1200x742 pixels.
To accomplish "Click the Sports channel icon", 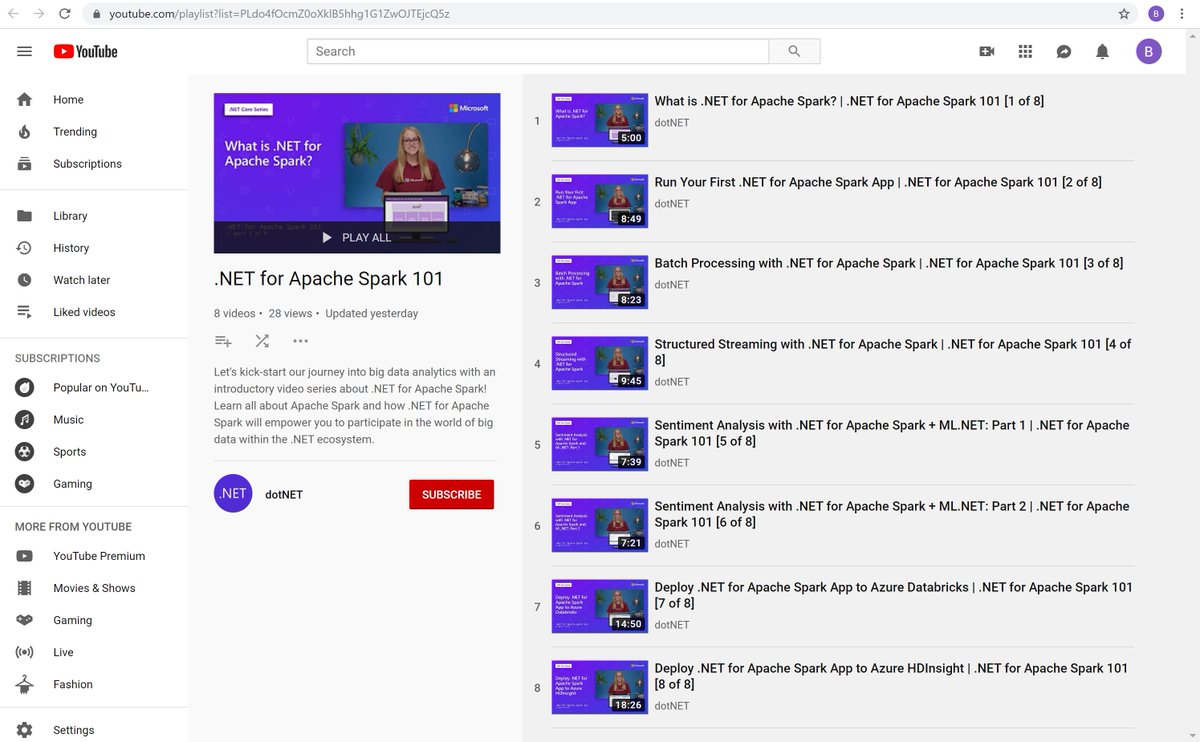I will (x=25, y=451).
